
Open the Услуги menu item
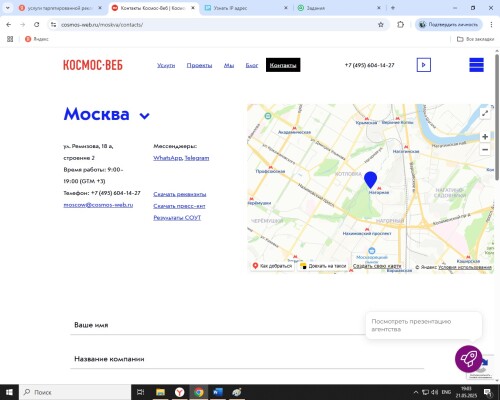pyautogui.click(x=166, y=65)
